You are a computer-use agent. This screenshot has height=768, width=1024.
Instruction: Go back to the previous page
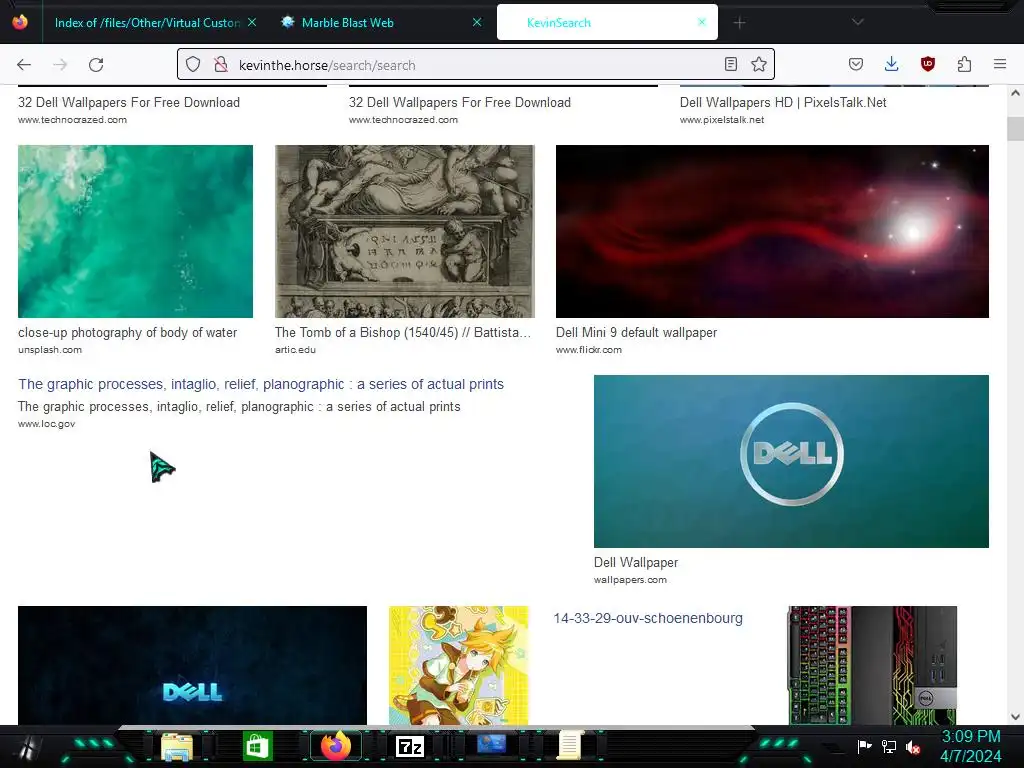[24, 65]
